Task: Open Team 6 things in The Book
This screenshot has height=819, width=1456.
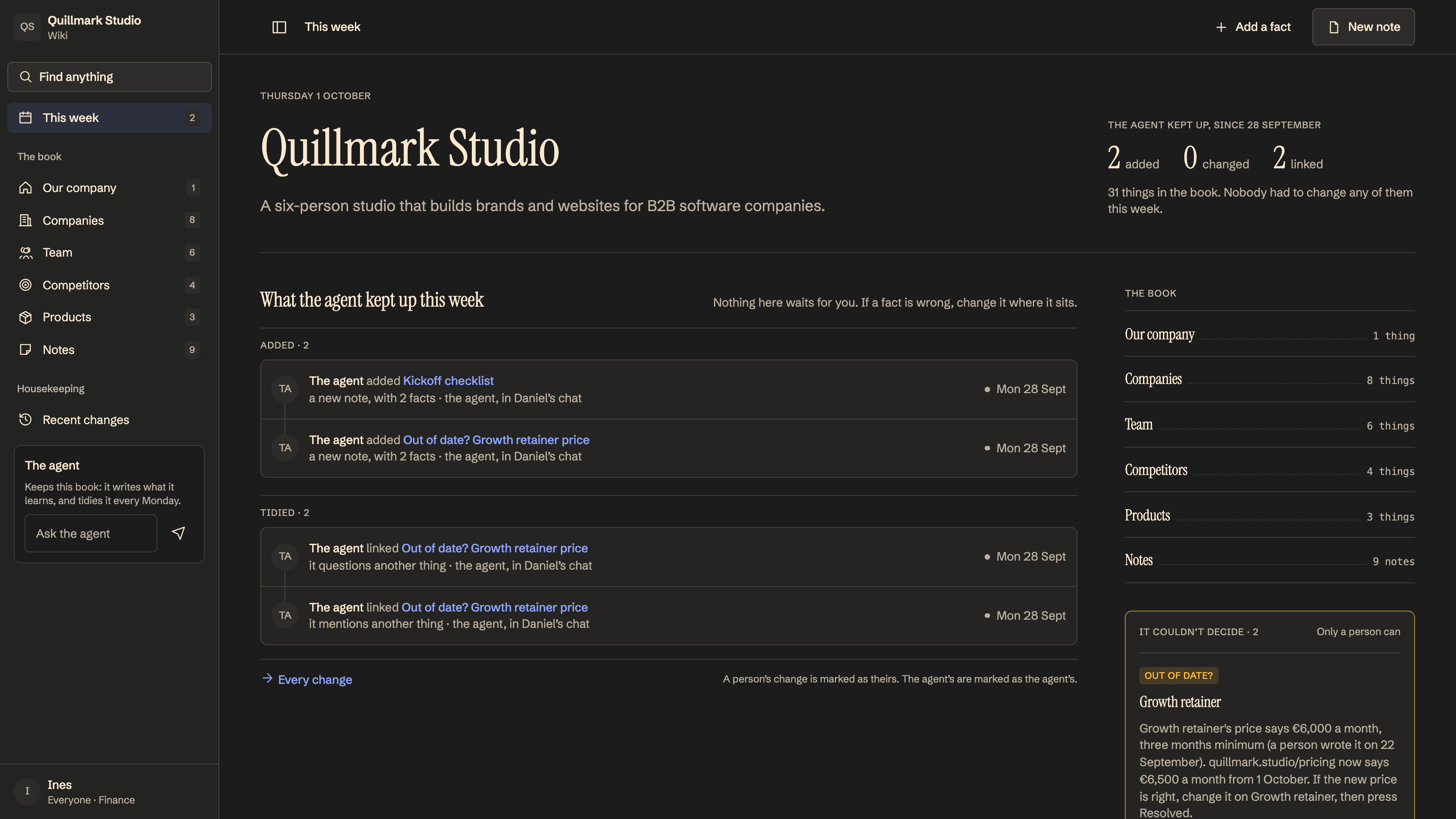Action: tap(1269, 425)
